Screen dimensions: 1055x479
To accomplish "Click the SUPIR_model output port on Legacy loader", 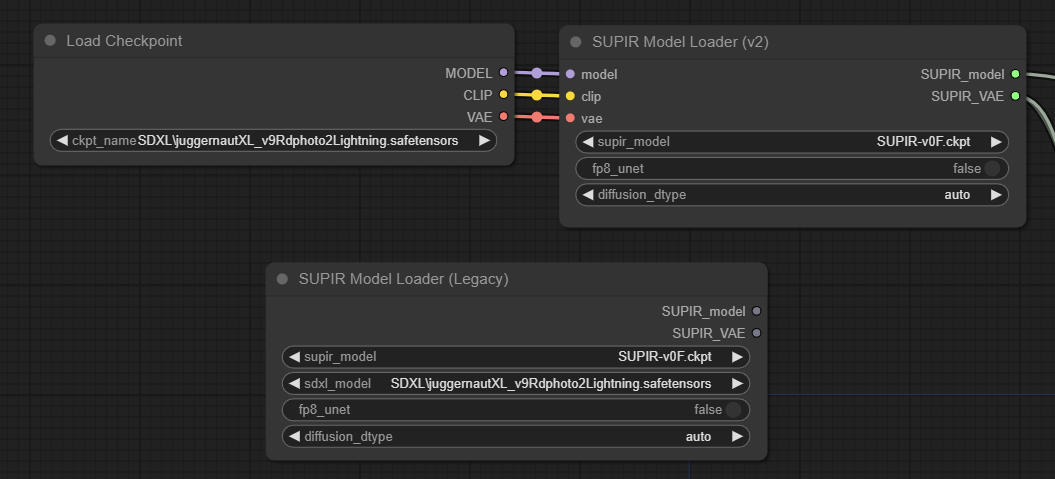I will (x=756, y=311).
